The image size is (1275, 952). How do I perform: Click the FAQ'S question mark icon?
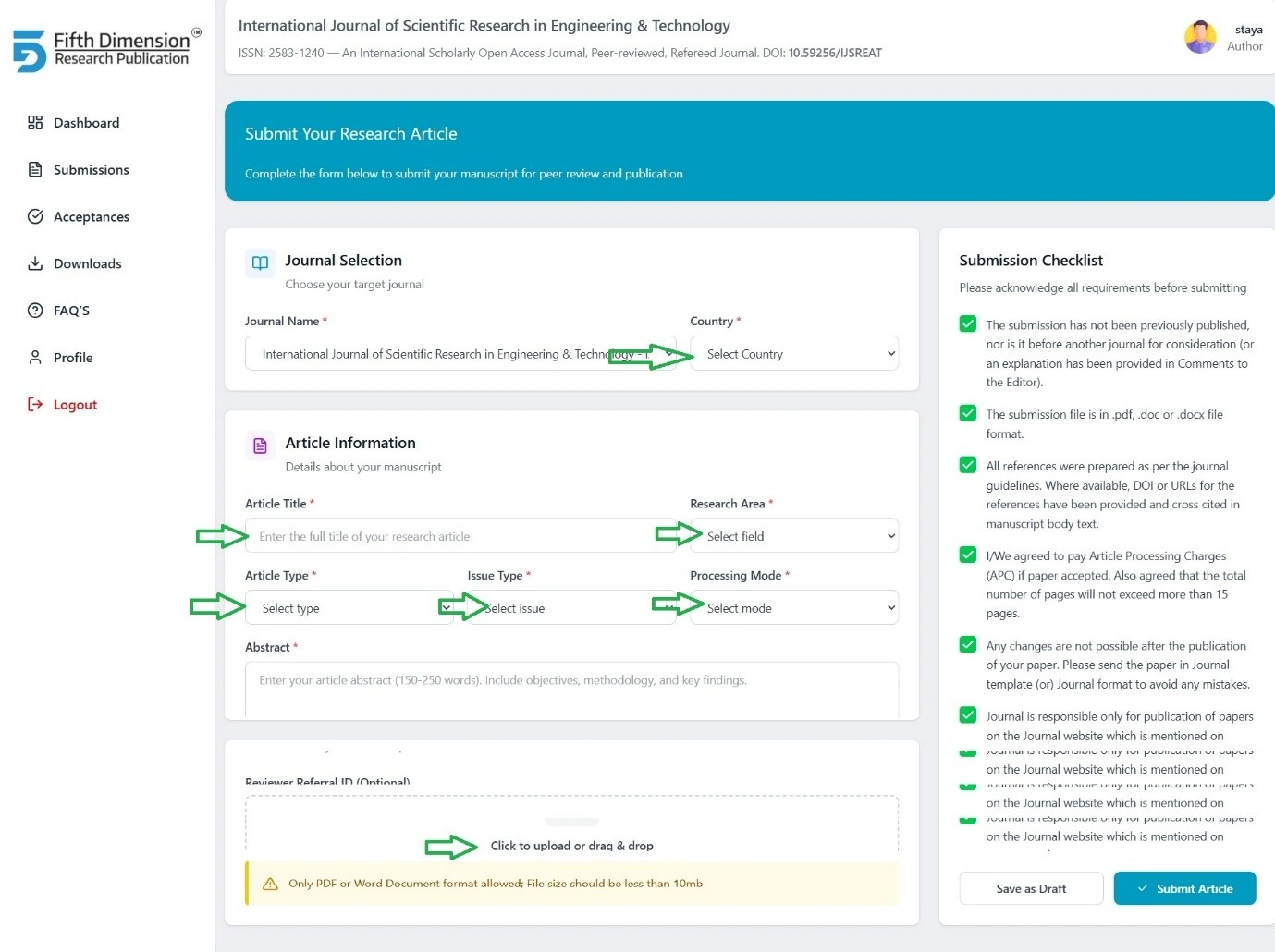[35, 311]
